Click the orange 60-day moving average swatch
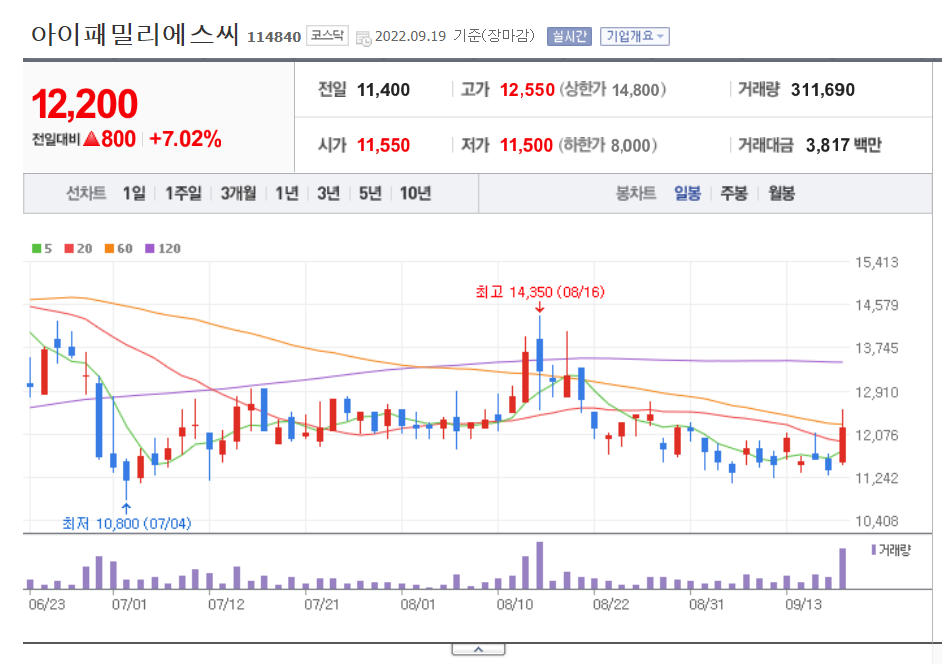Viewport: 942px width, 664px height. (x=109, y=248)
